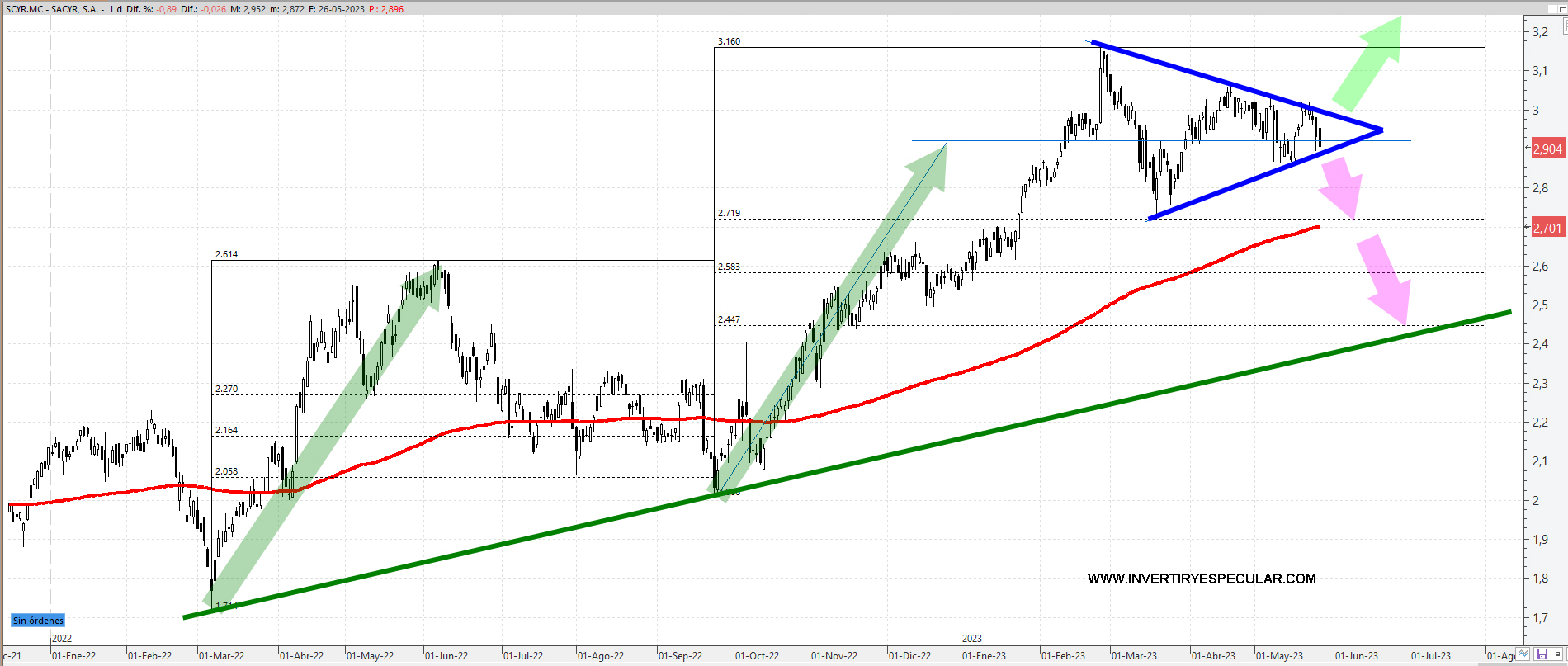Click the SCYR.MC - SACYR, S.A. chart title

pyautogui.click(x=54, y=9)
